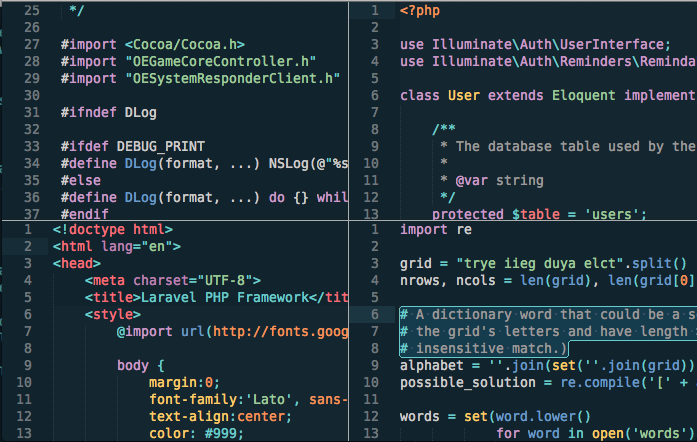Viewport: 697px width, 442px height.
Task: Select the <?php opening tag
Action: (420, 11)
